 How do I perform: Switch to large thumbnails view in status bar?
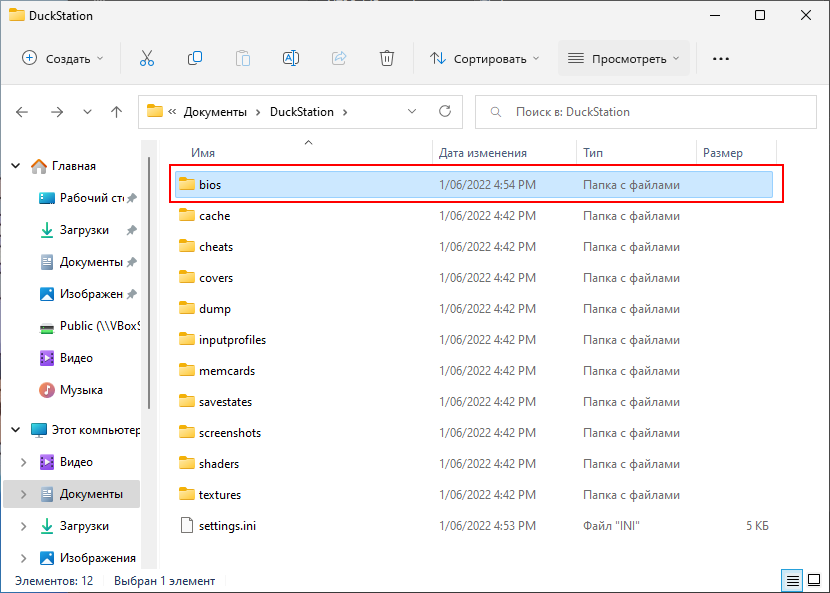tap(814, 581)
